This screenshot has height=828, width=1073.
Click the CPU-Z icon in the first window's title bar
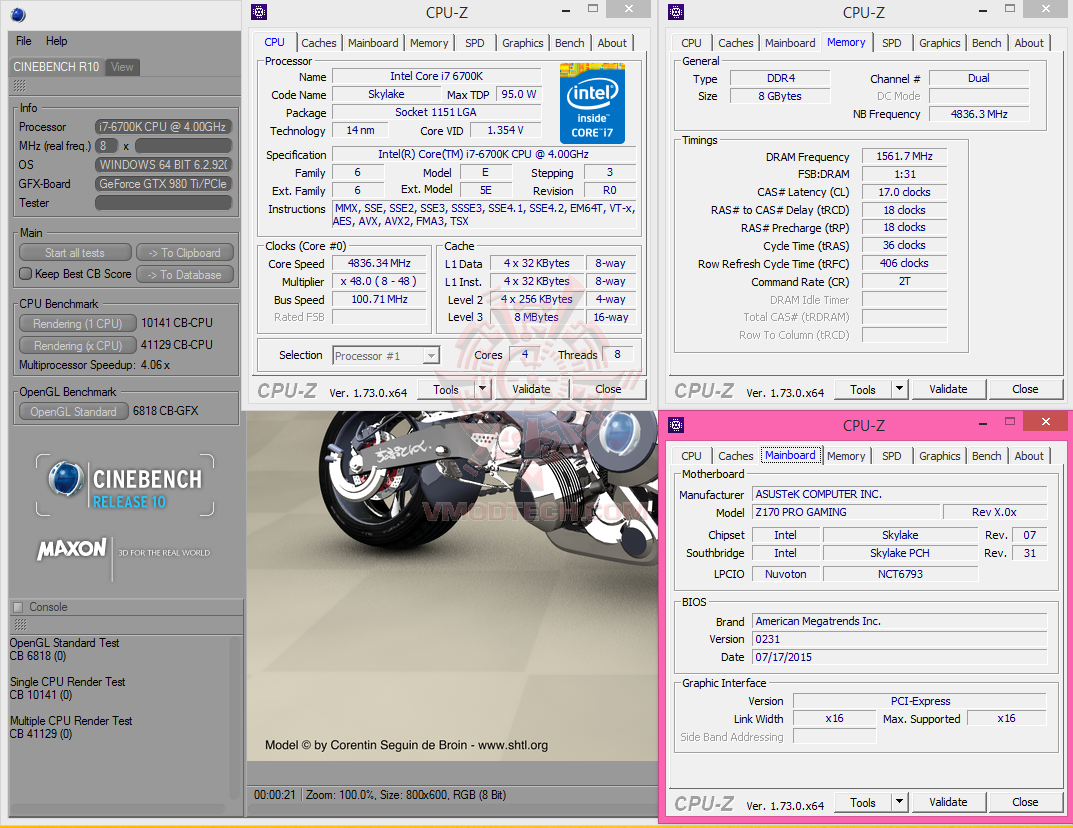pos(258,12)
